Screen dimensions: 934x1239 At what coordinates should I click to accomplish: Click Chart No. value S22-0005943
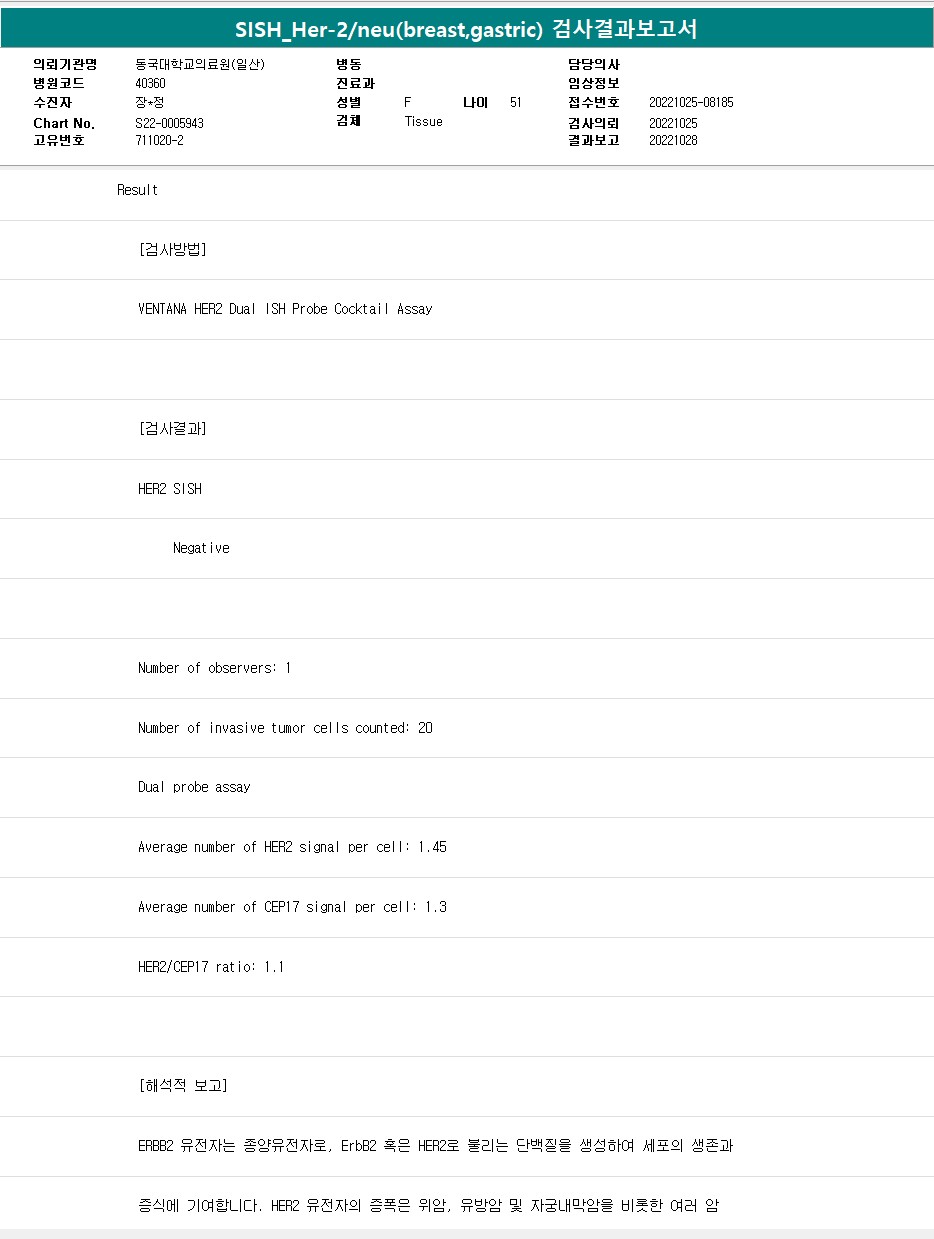point(169,123)
